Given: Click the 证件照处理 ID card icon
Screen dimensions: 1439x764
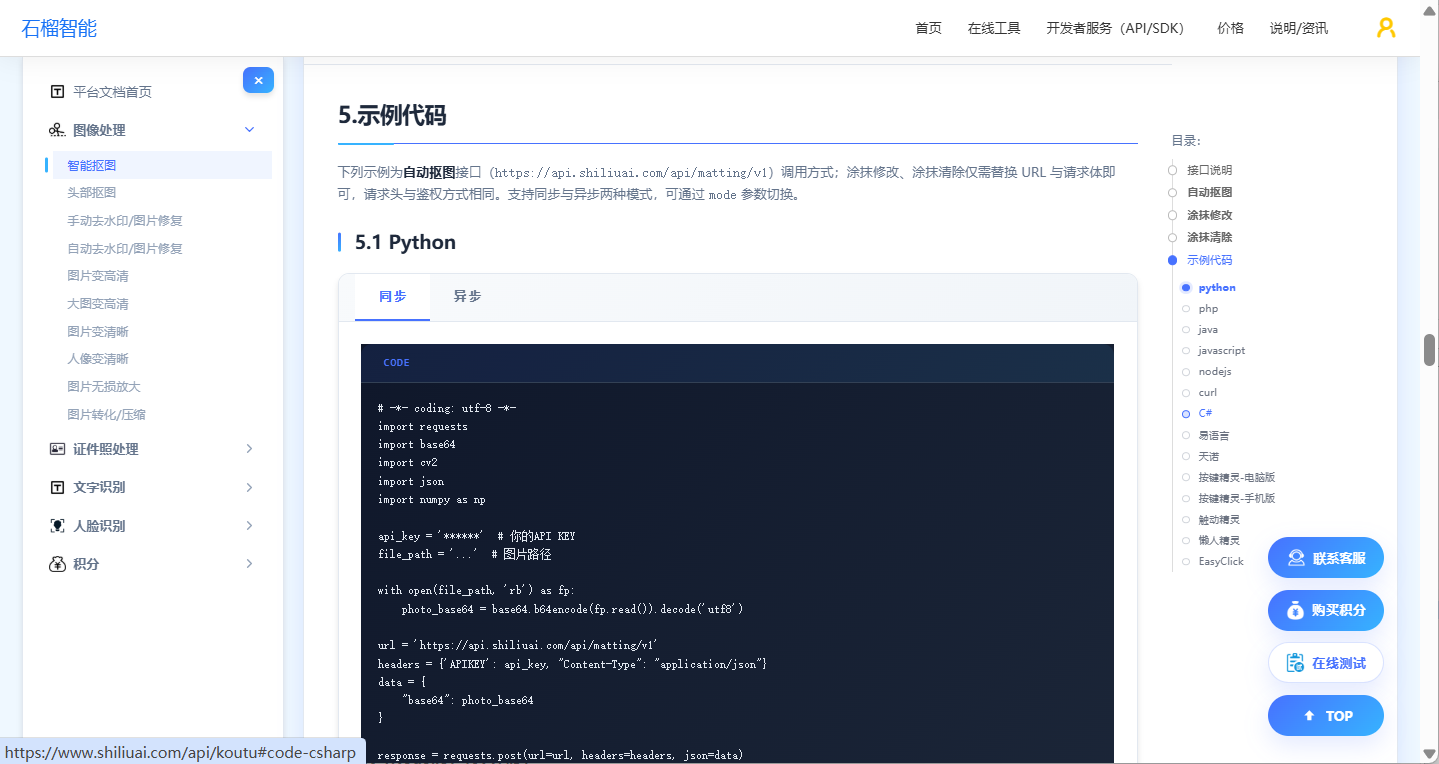Looking at the screenshot, I should pyautogui.click(x=57, y=449).
